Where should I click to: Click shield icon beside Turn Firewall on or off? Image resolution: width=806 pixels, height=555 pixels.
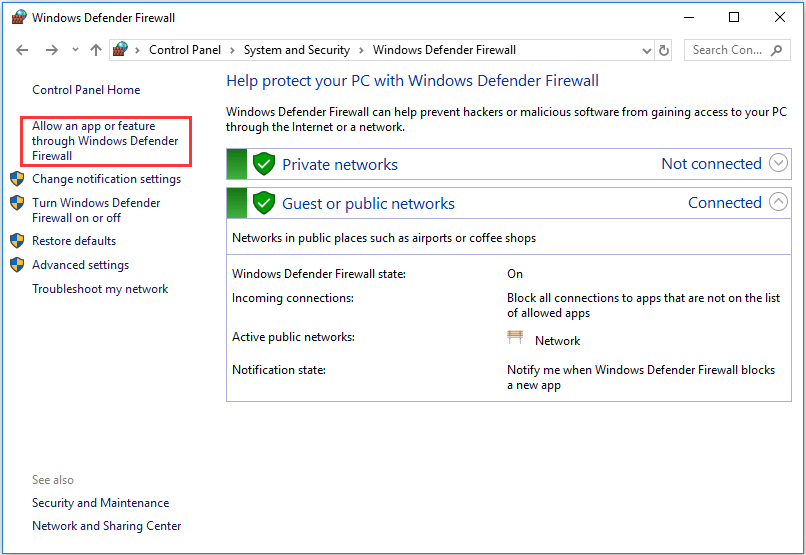pos(17,202)
